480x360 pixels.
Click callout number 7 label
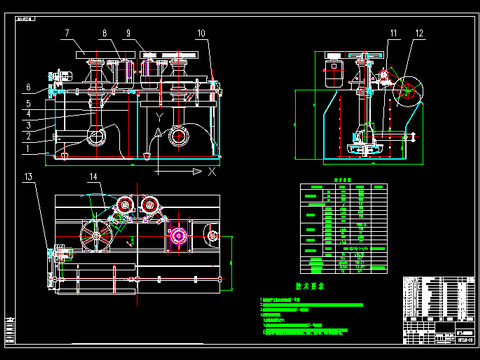[x=67, y=33]
